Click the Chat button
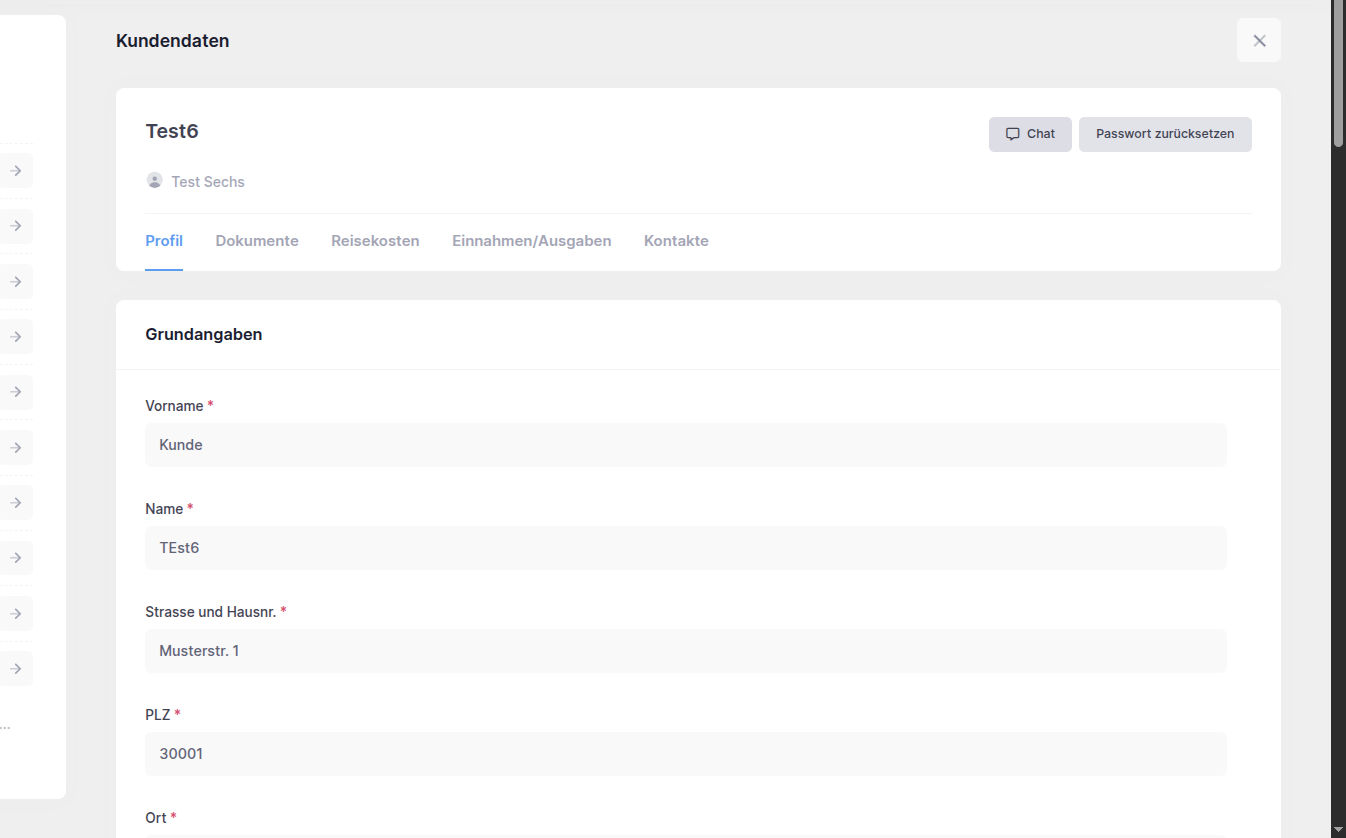The width and height of the screenshot is (1346, 838). click(x=1030, y=133)
